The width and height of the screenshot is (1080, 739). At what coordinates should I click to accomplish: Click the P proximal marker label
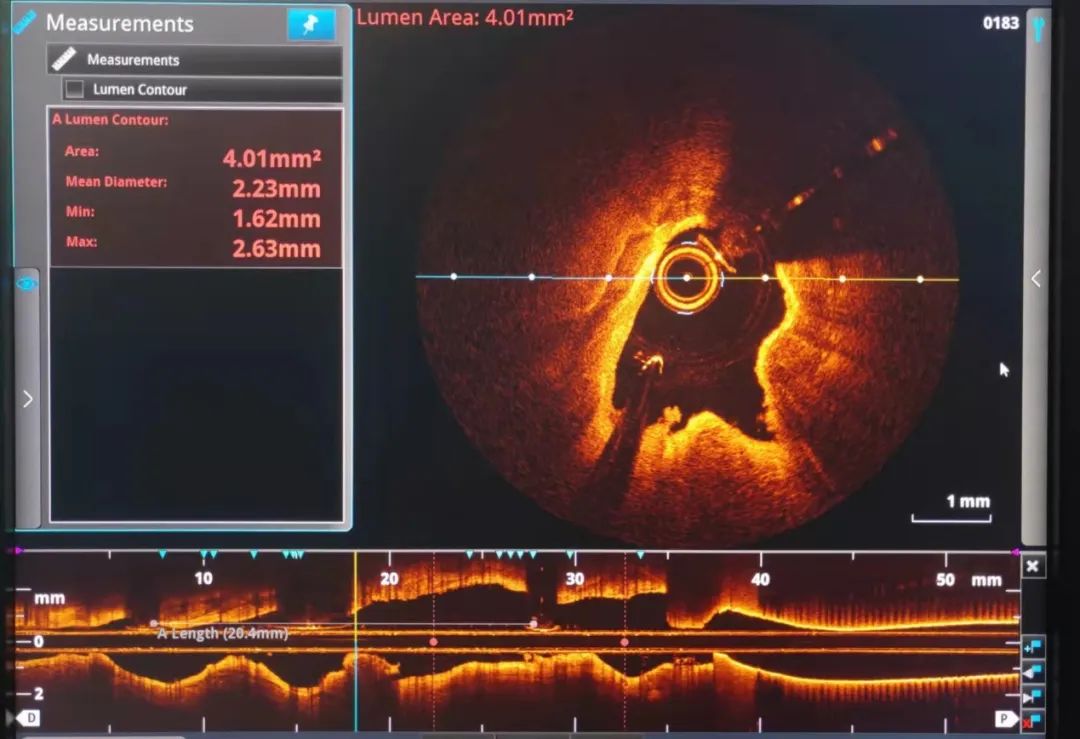click(x=1000, y=718)
